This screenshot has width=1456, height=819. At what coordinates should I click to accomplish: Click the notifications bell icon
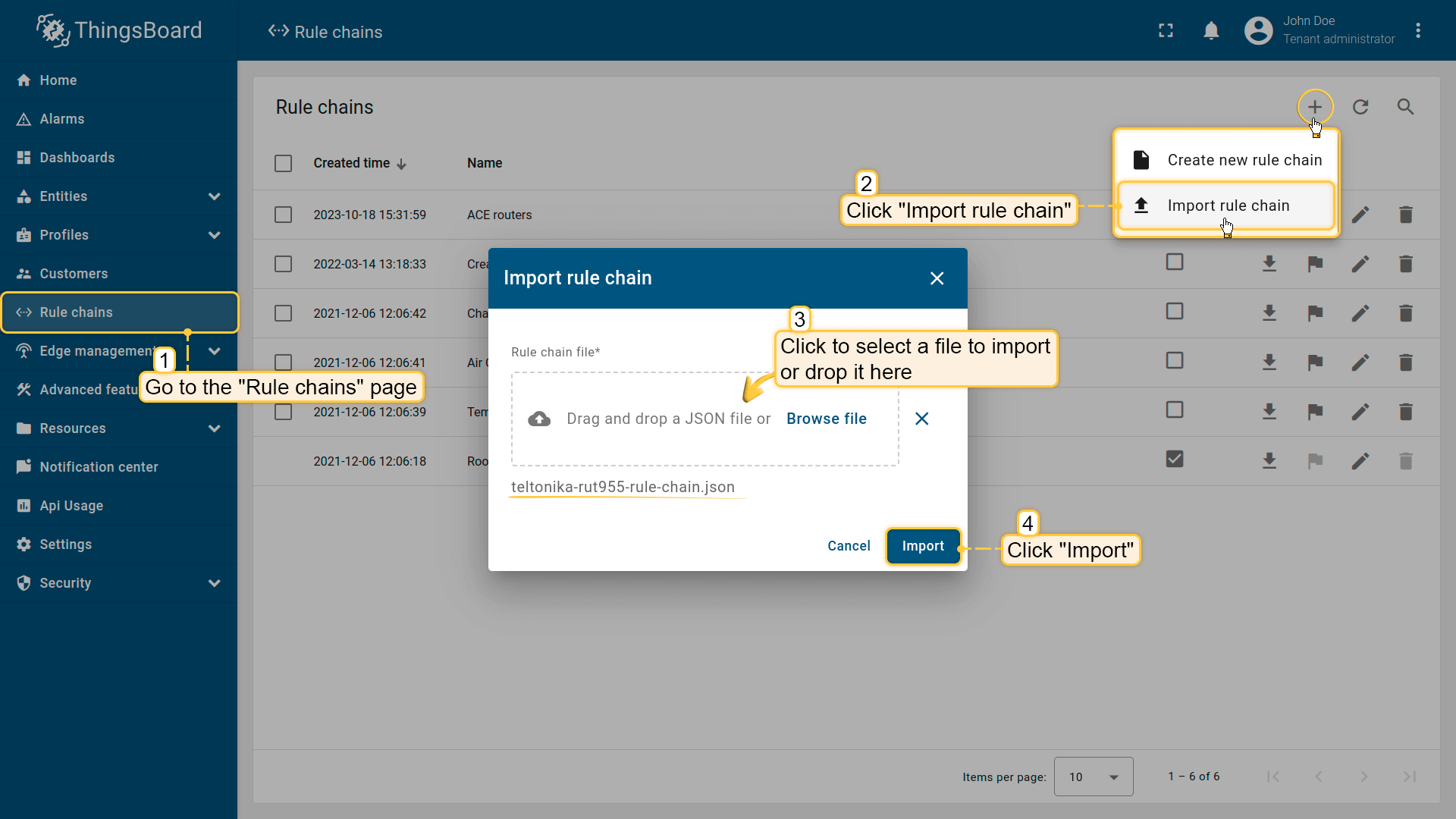click(1211, 30)
